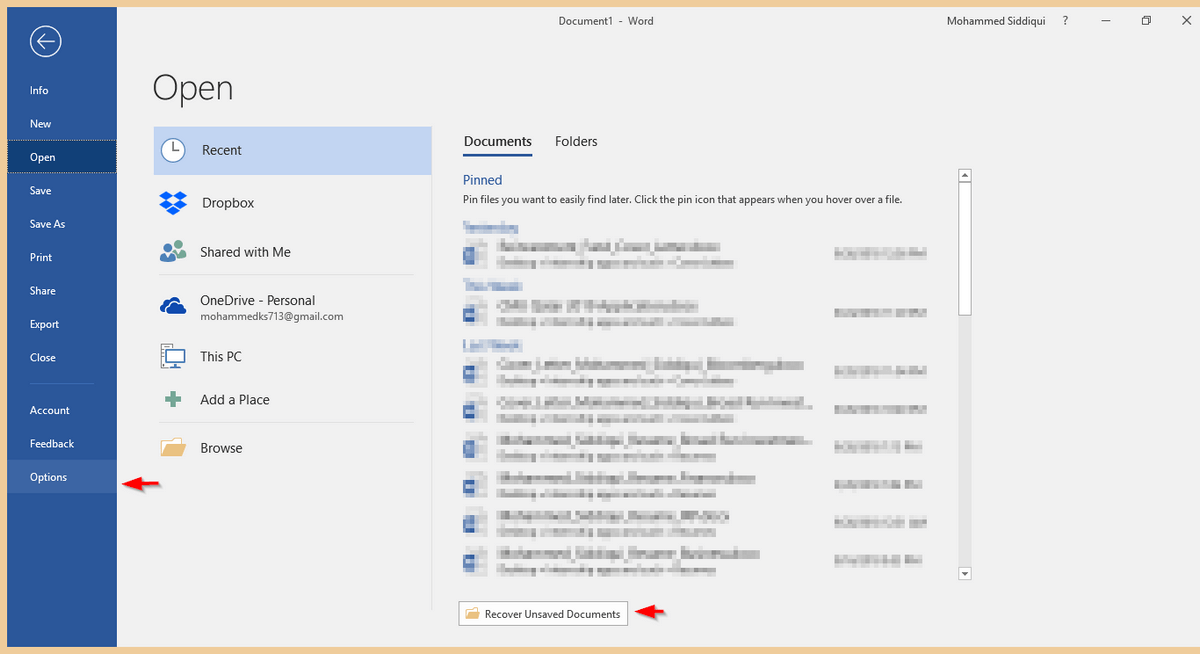Select the Recent location label
This screenshot has width=1200, height=654.
click(222, 150)
